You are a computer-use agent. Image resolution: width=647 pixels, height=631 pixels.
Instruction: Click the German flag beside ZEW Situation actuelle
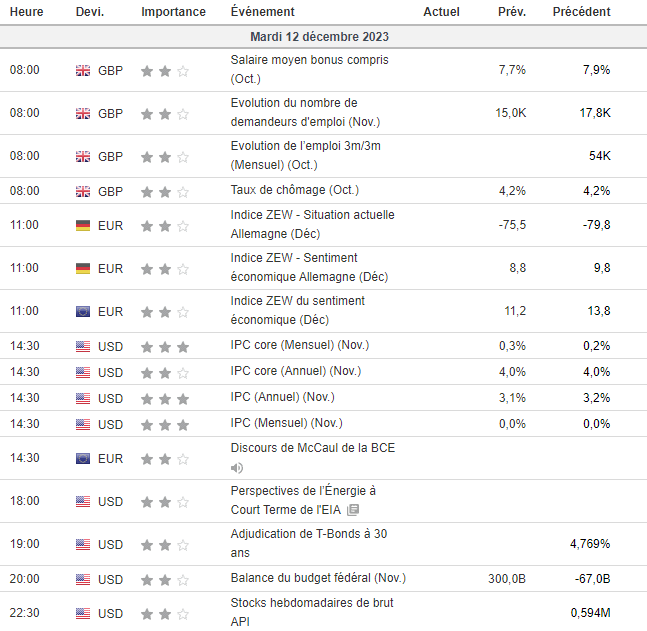click(x=83, y=225)
